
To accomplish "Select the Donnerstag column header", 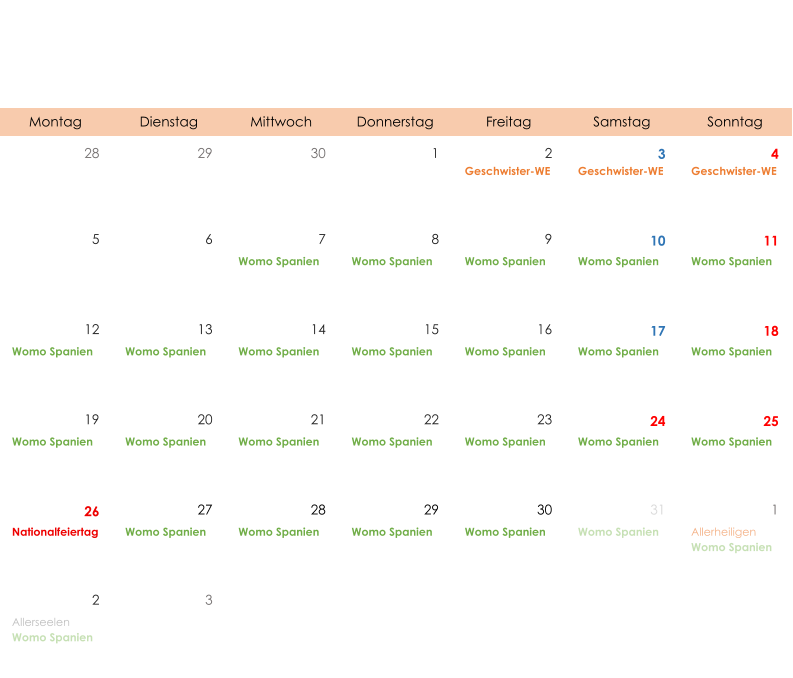I will (395, 122).
